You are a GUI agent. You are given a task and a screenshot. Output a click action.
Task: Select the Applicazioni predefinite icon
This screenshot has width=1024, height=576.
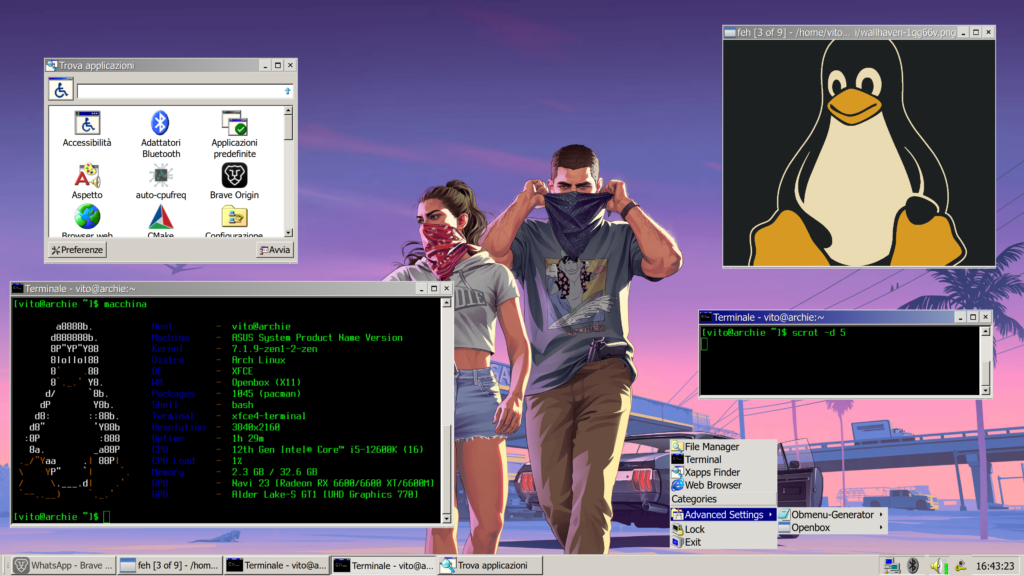234,135
